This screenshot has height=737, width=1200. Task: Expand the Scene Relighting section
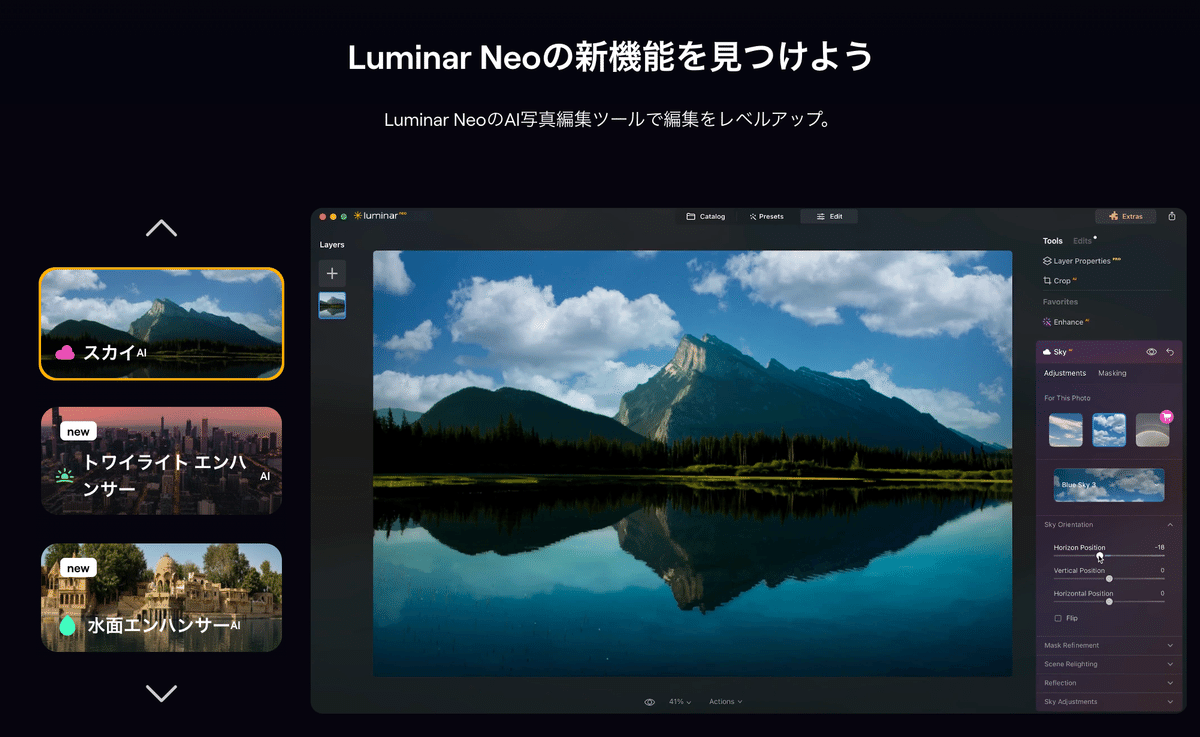1109,664
